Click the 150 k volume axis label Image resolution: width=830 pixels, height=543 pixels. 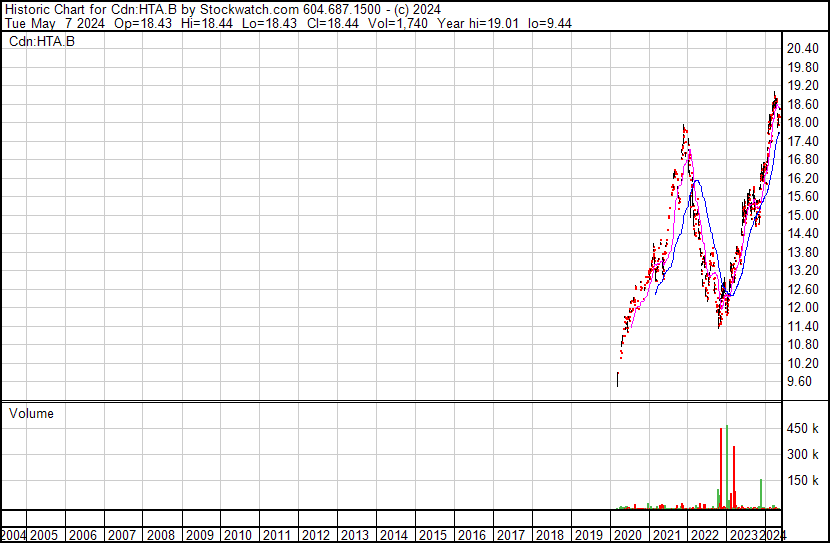(804, 481)
